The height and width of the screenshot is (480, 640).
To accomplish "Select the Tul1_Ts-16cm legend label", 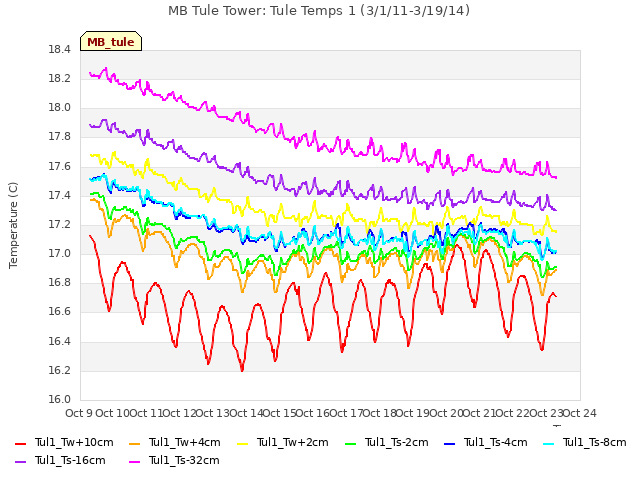I will tap(70, 460).
